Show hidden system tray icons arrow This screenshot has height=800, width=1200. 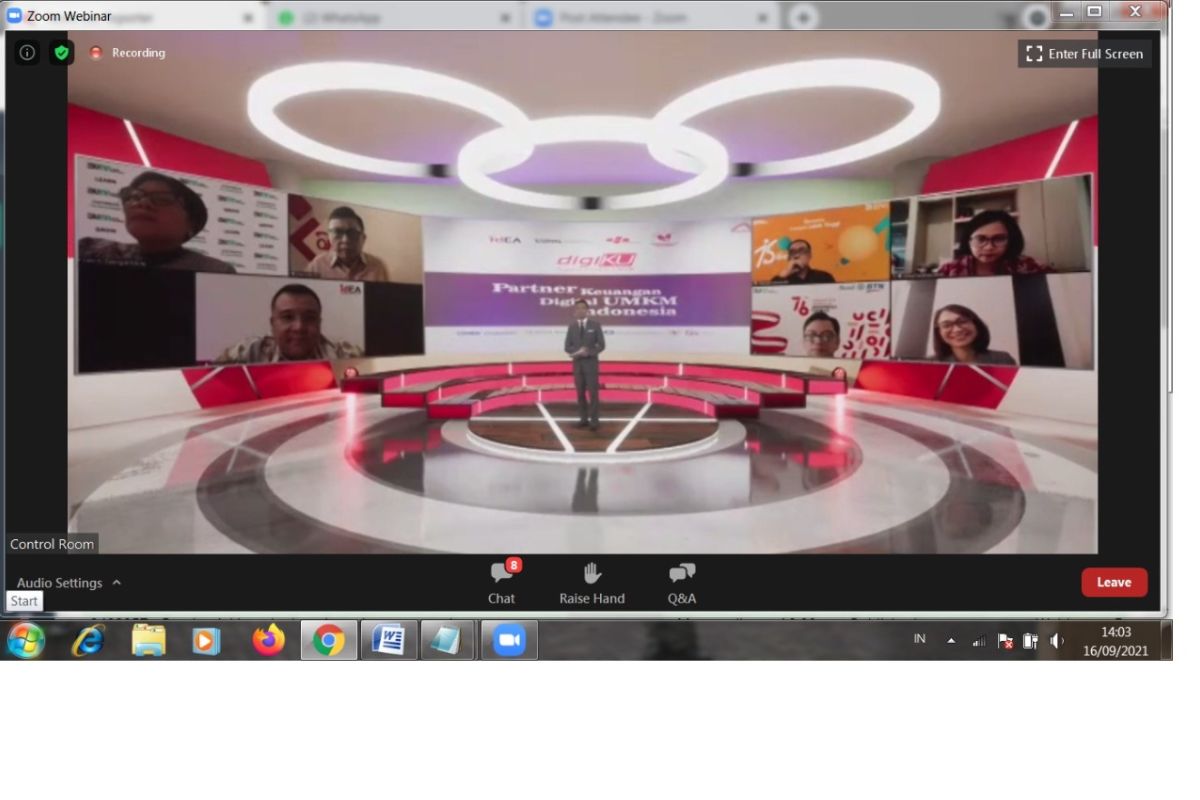[951, 641]
